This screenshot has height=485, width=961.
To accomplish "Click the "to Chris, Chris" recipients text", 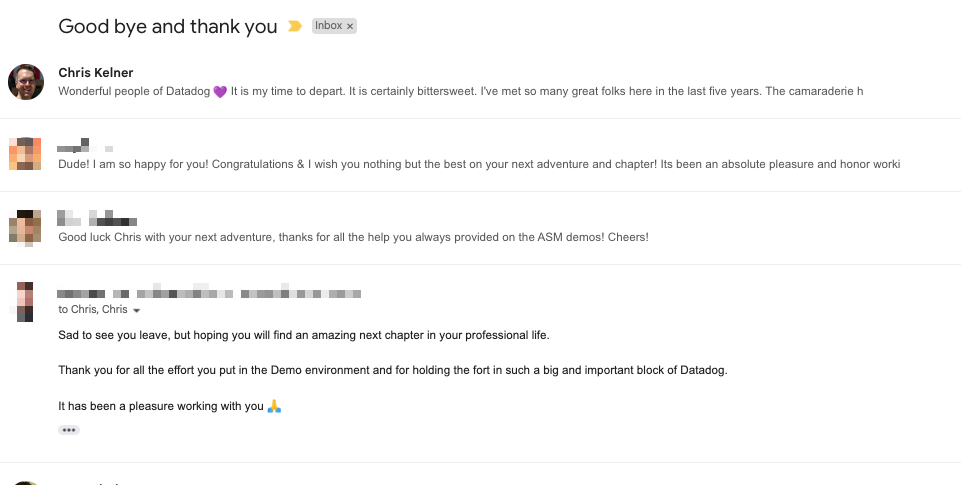I will click(93, 310).
